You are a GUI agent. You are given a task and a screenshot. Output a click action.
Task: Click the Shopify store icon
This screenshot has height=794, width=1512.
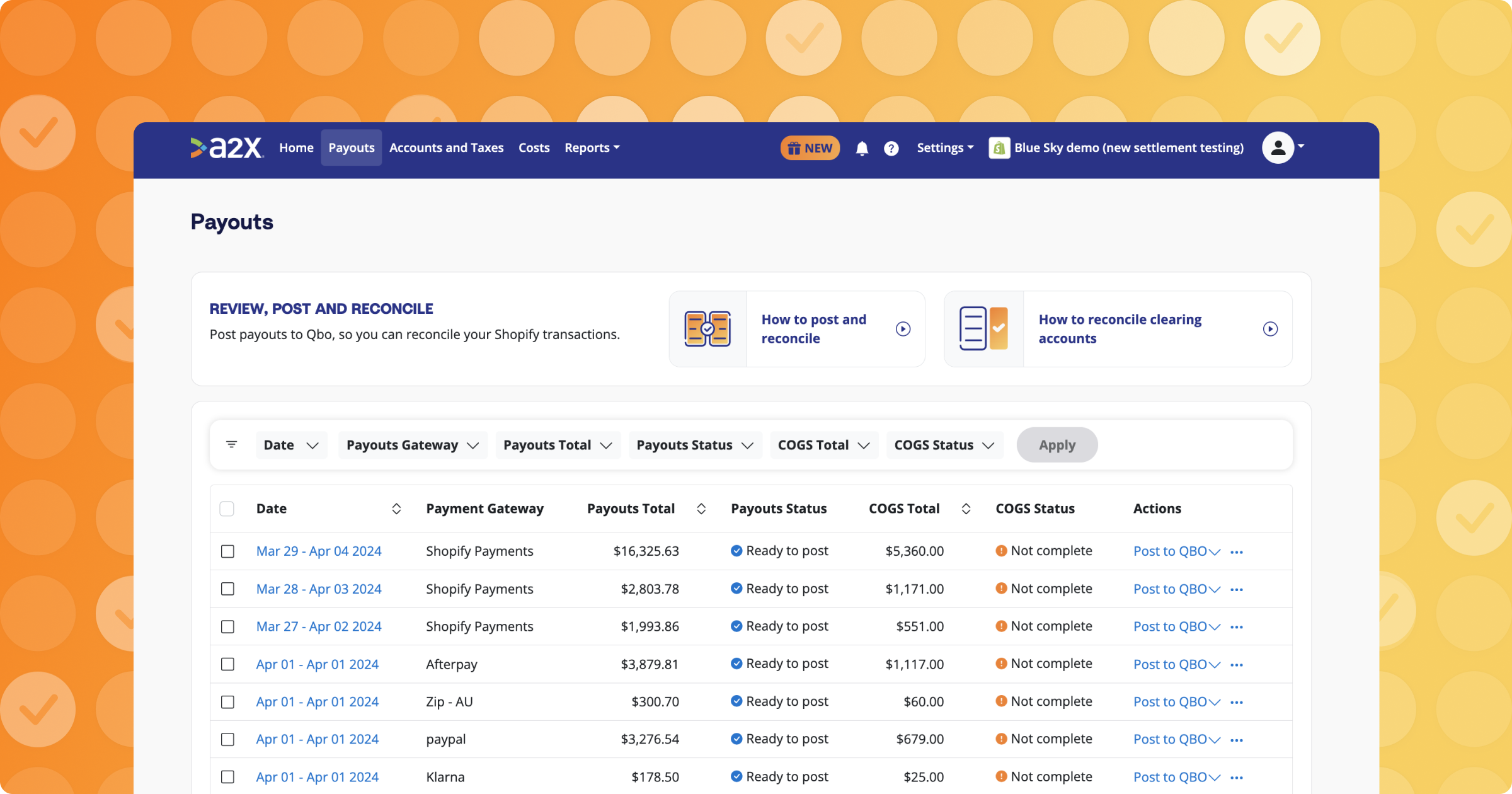999,148
